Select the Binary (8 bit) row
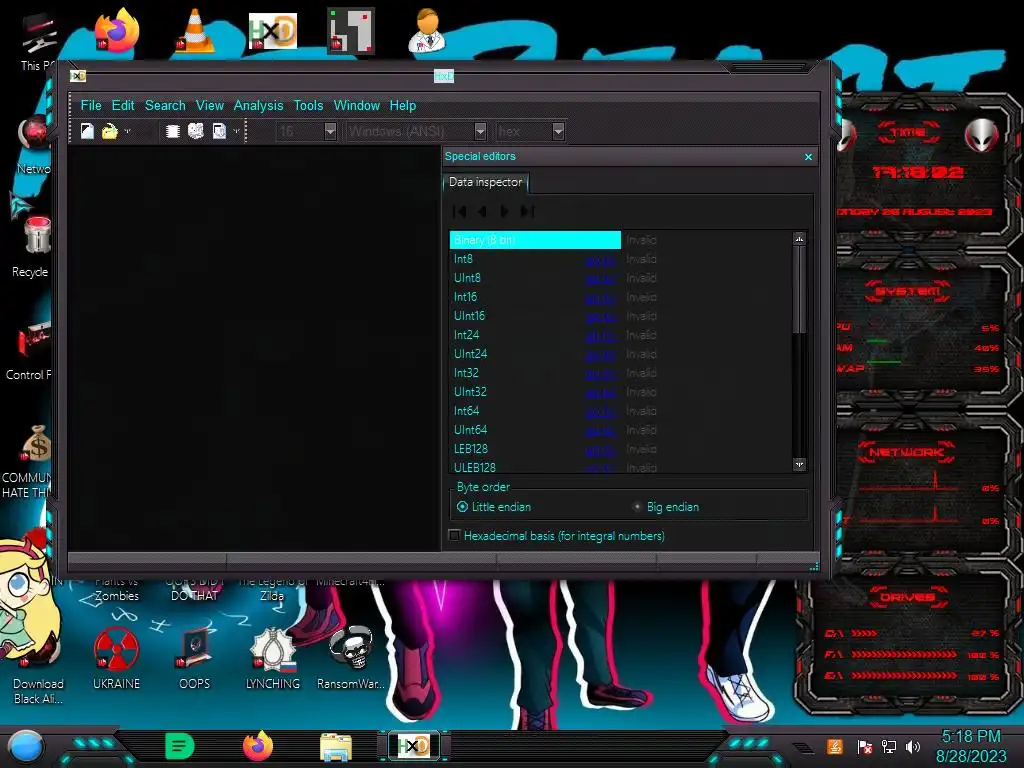Screen dimensions: 1024x768 [x=620, y=240]
